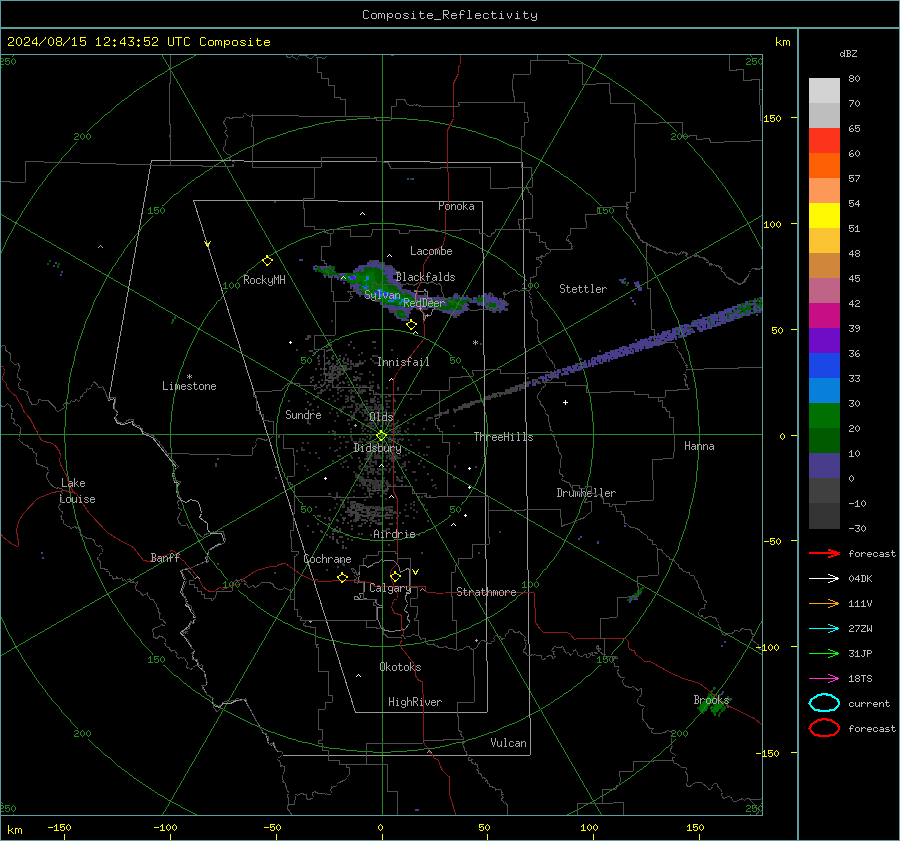Click the Hanna city label
This screenshot has height=841, width=900.
coord(699,446)
